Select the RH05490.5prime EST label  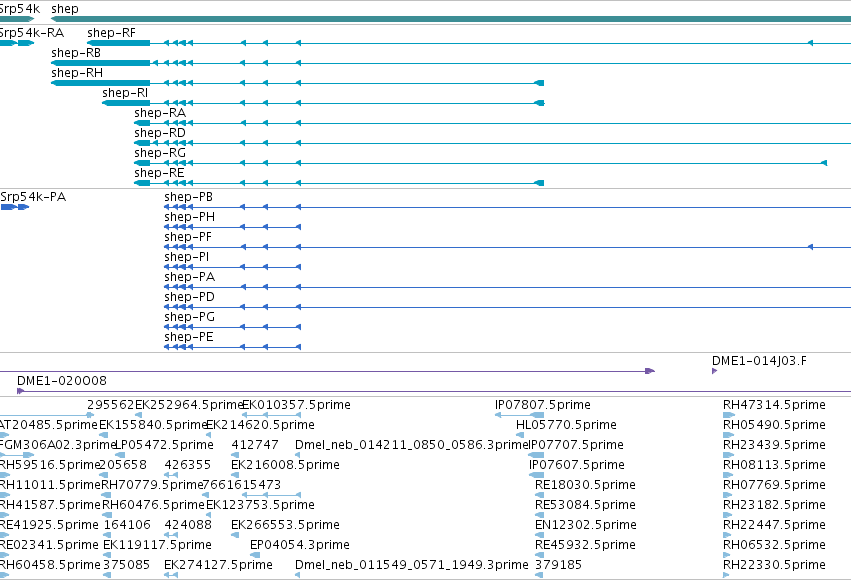(774, 425)
